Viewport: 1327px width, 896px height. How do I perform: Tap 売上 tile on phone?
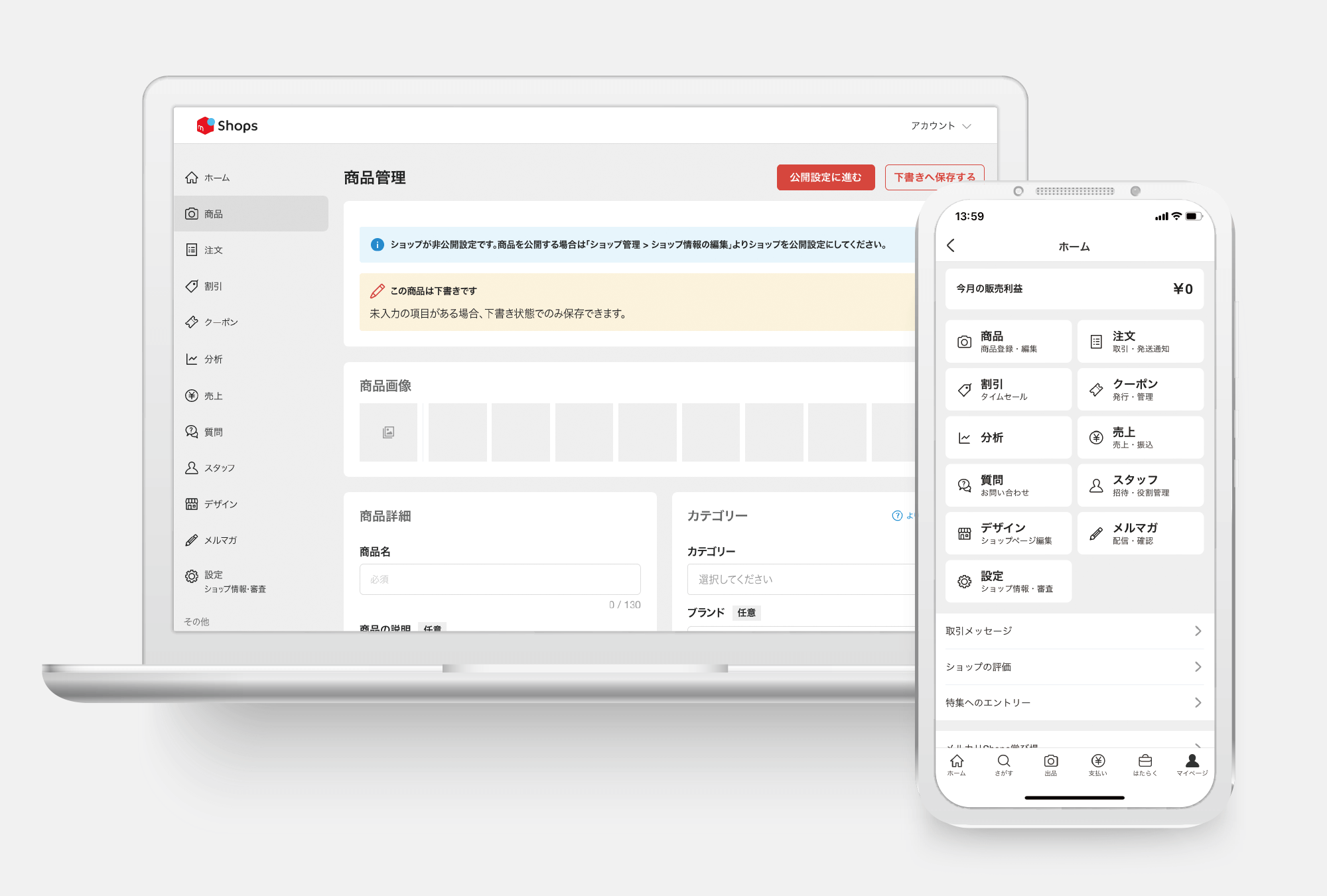(x=1140, y=438)
